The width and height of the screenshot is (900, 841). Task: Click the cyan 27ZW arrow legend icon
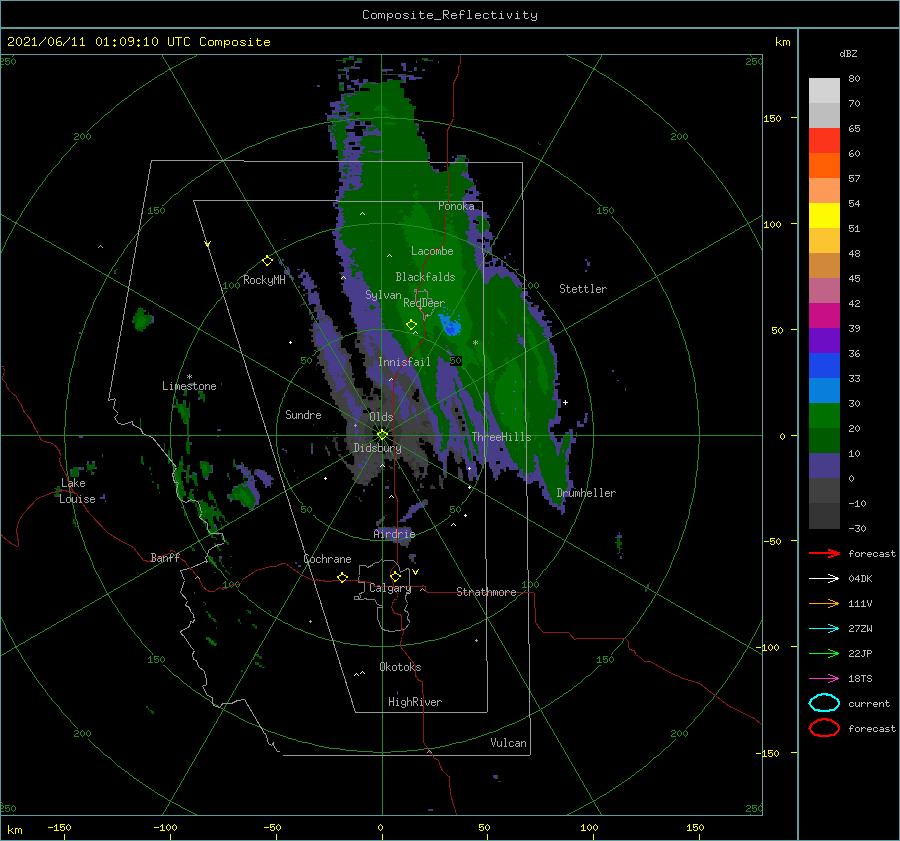824,629
